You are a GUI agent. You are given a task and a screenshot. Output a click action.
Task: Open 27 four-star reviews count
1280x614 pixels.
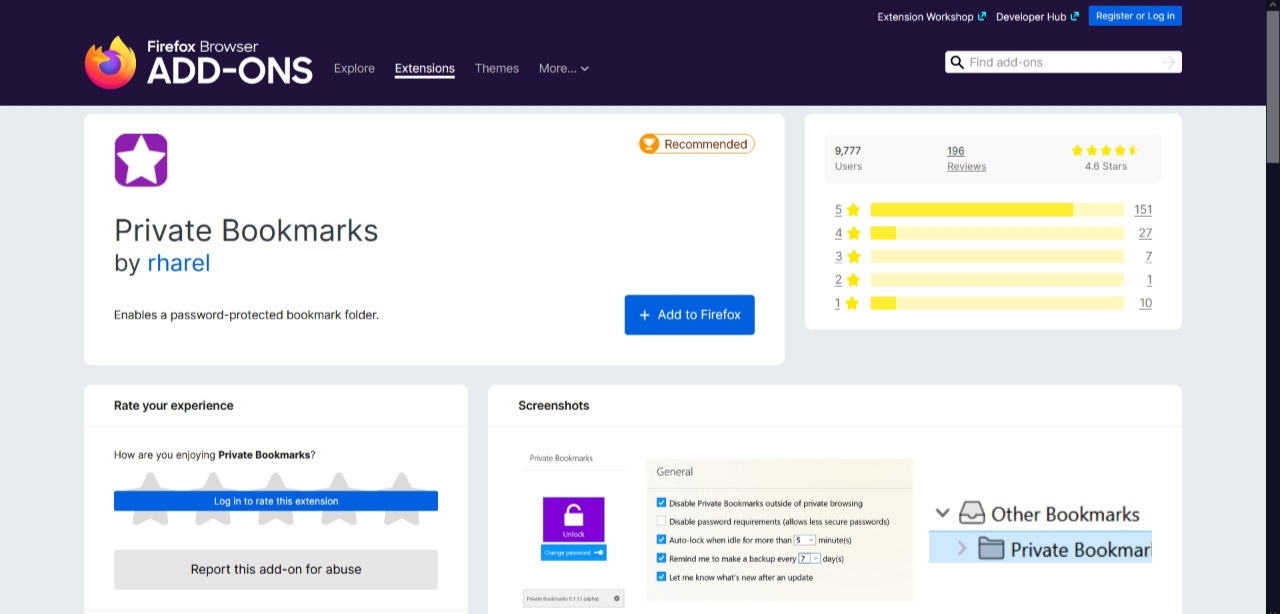1145,233
